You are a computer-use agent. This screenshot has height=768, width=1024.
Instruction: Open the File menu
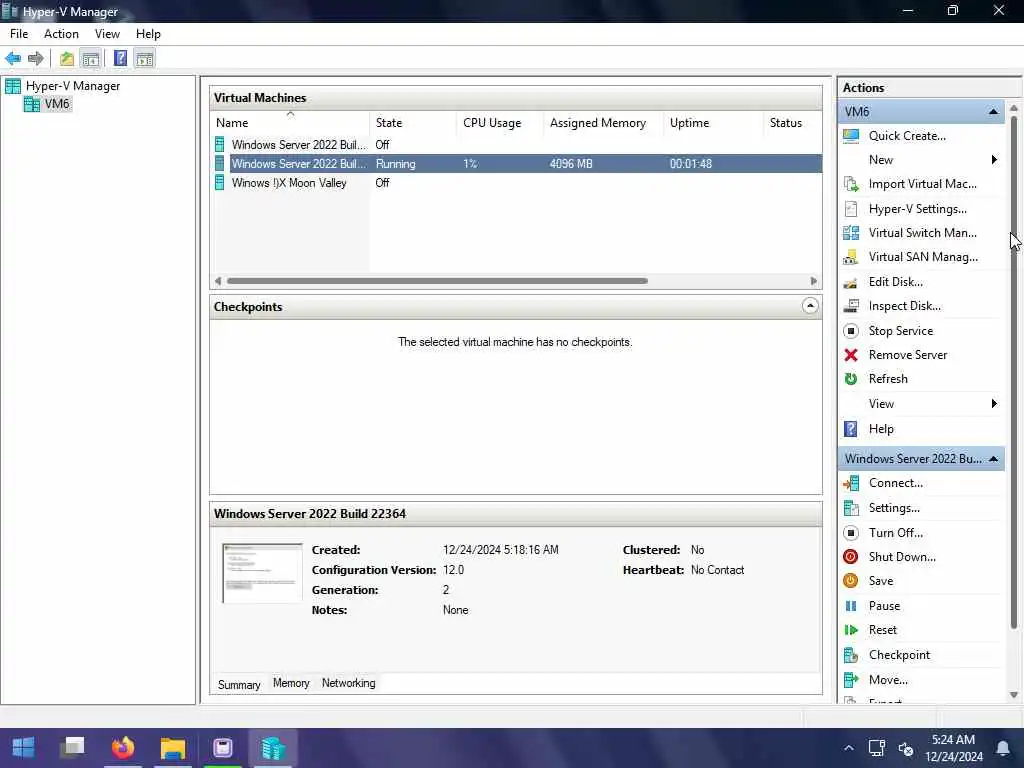pos(19,34)
